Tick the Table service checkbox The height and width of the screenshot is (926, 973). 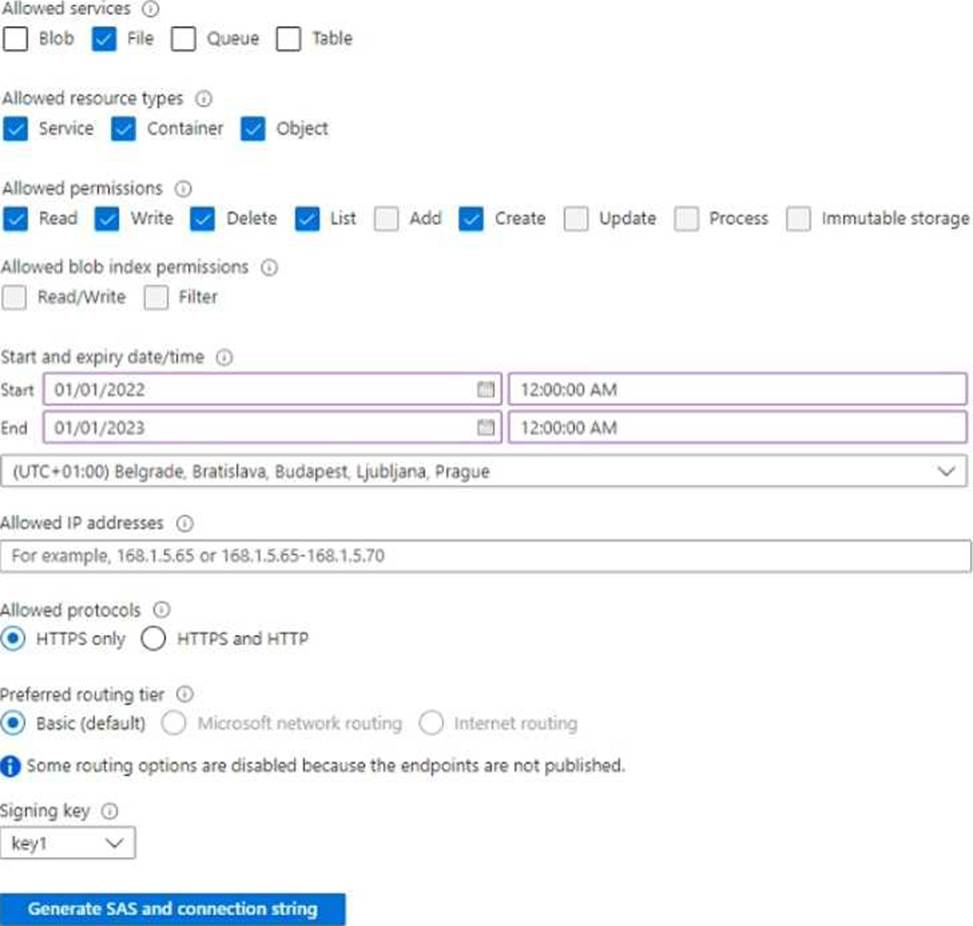pos(289,38)
